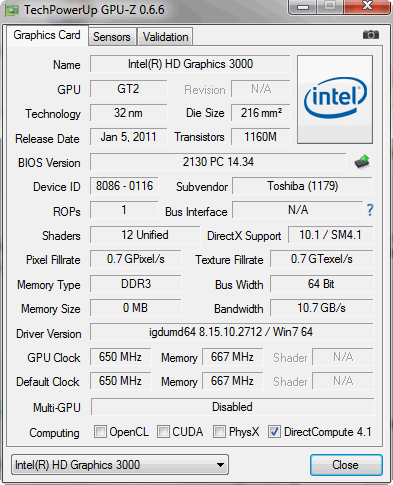Switch to the Sensors tab
This screenshot has width=393, height=485.
click(x=112, y=37)
